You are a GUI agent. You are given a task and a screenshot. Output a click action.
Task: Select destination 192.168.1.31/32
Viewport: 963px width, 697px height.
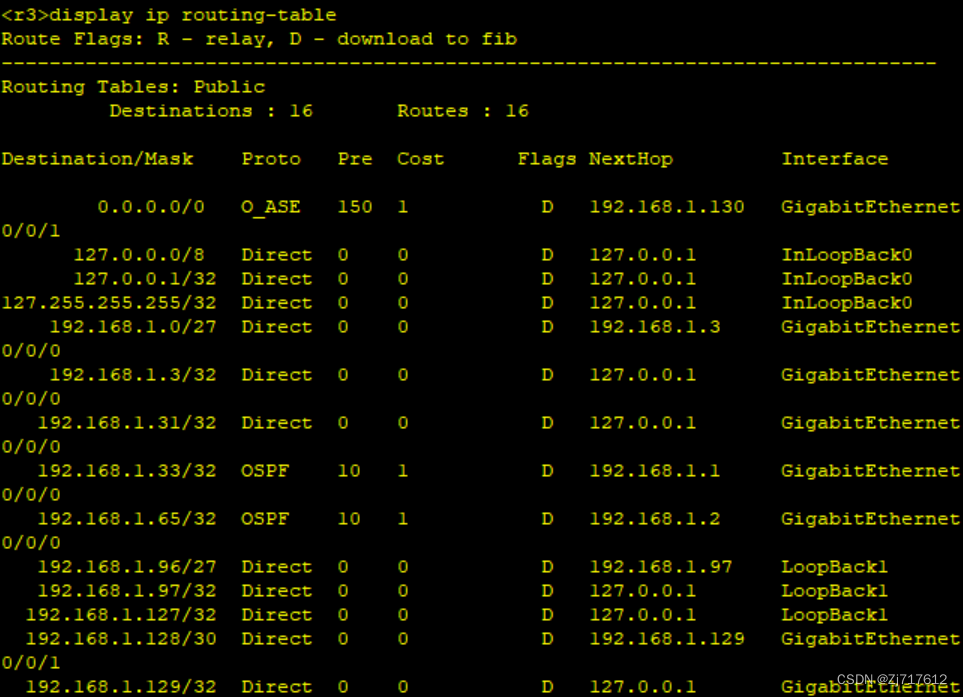[127, 422]
